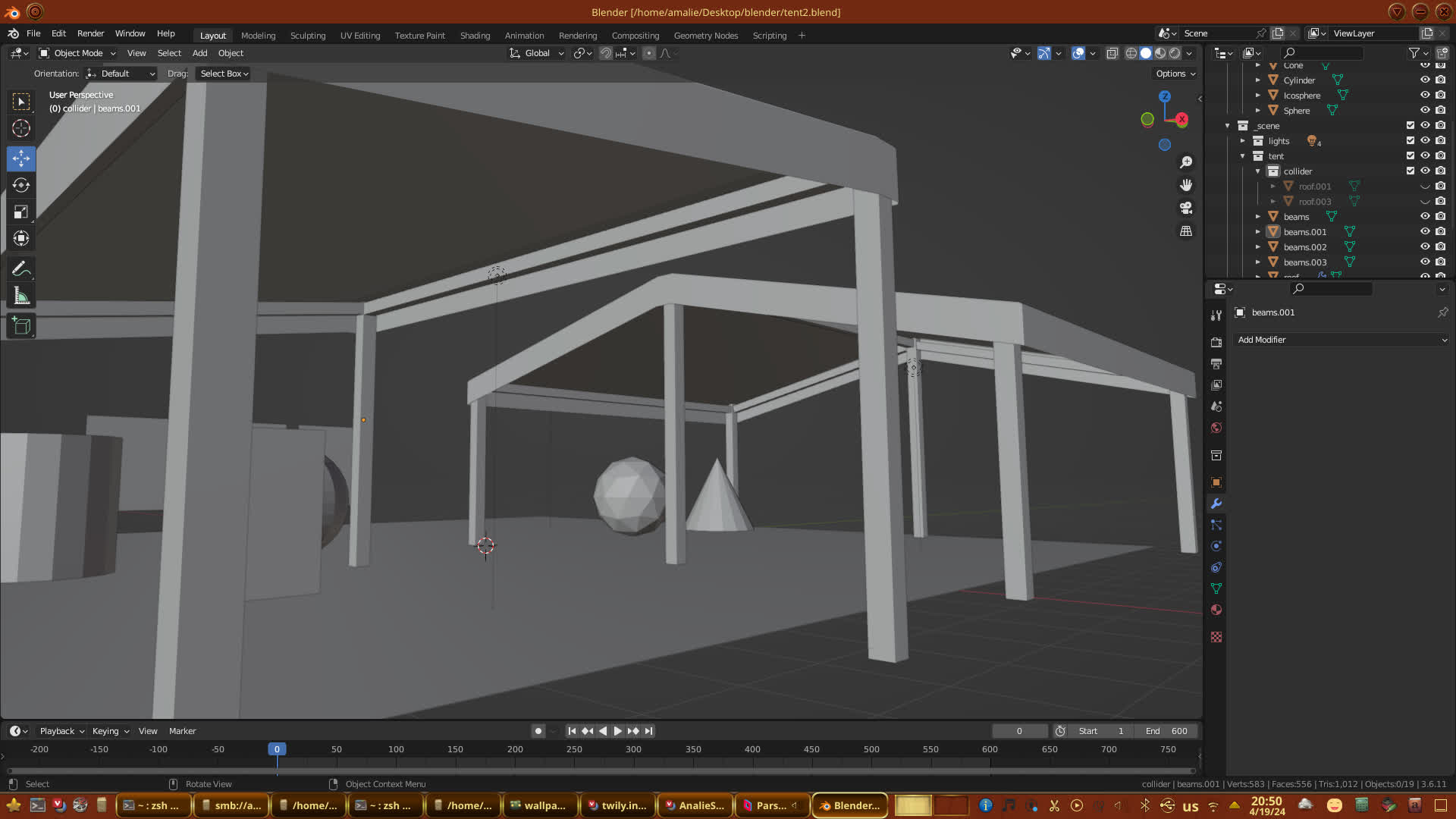Uncheck the lights collection checkbox
This screenshot has height=819, width=1456.
point(1410,141)
